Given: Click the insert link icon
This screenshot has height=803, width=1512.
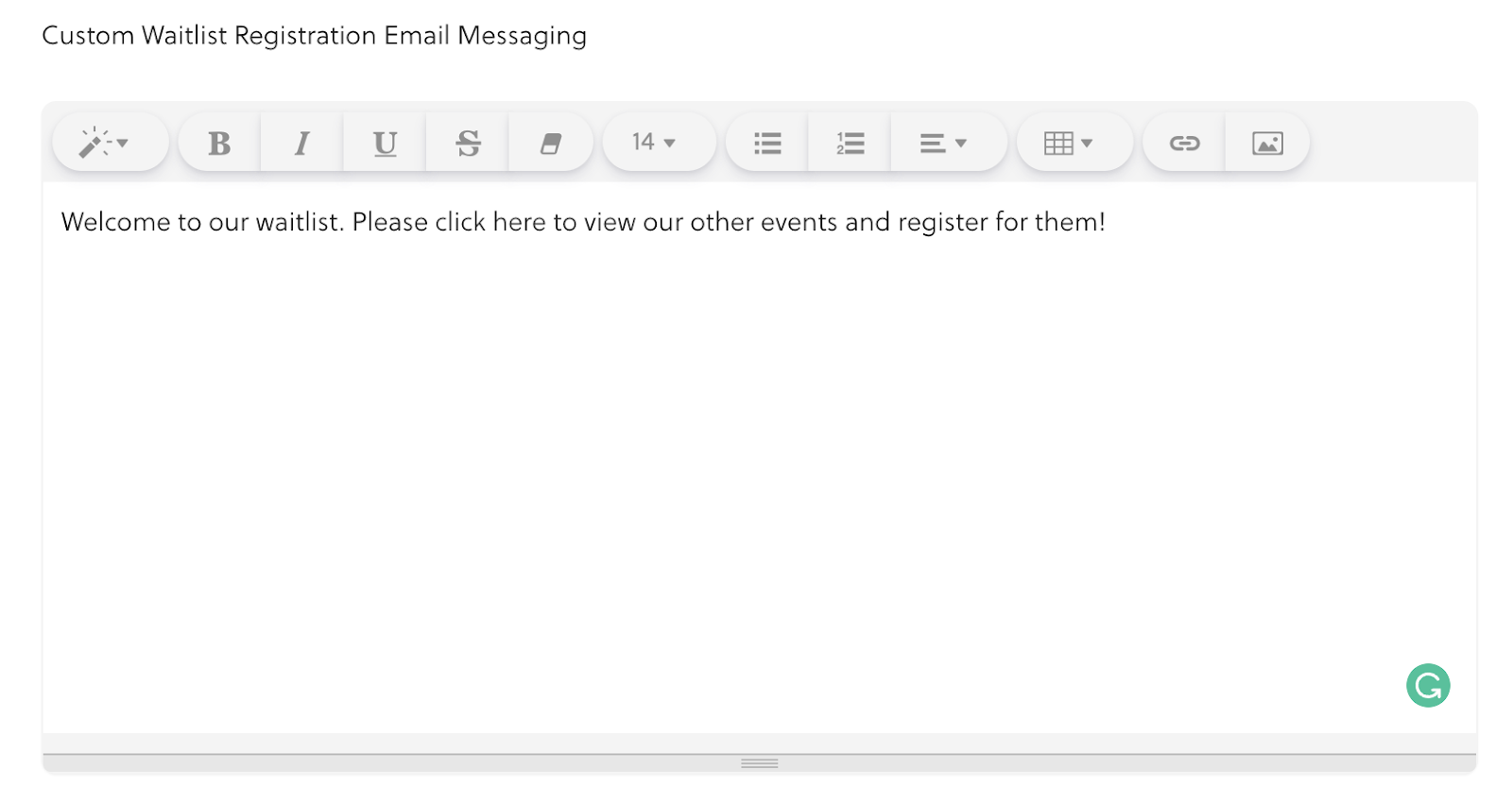Looking at the screenshot, I should pyautogui.click(x=1184, y=143).
